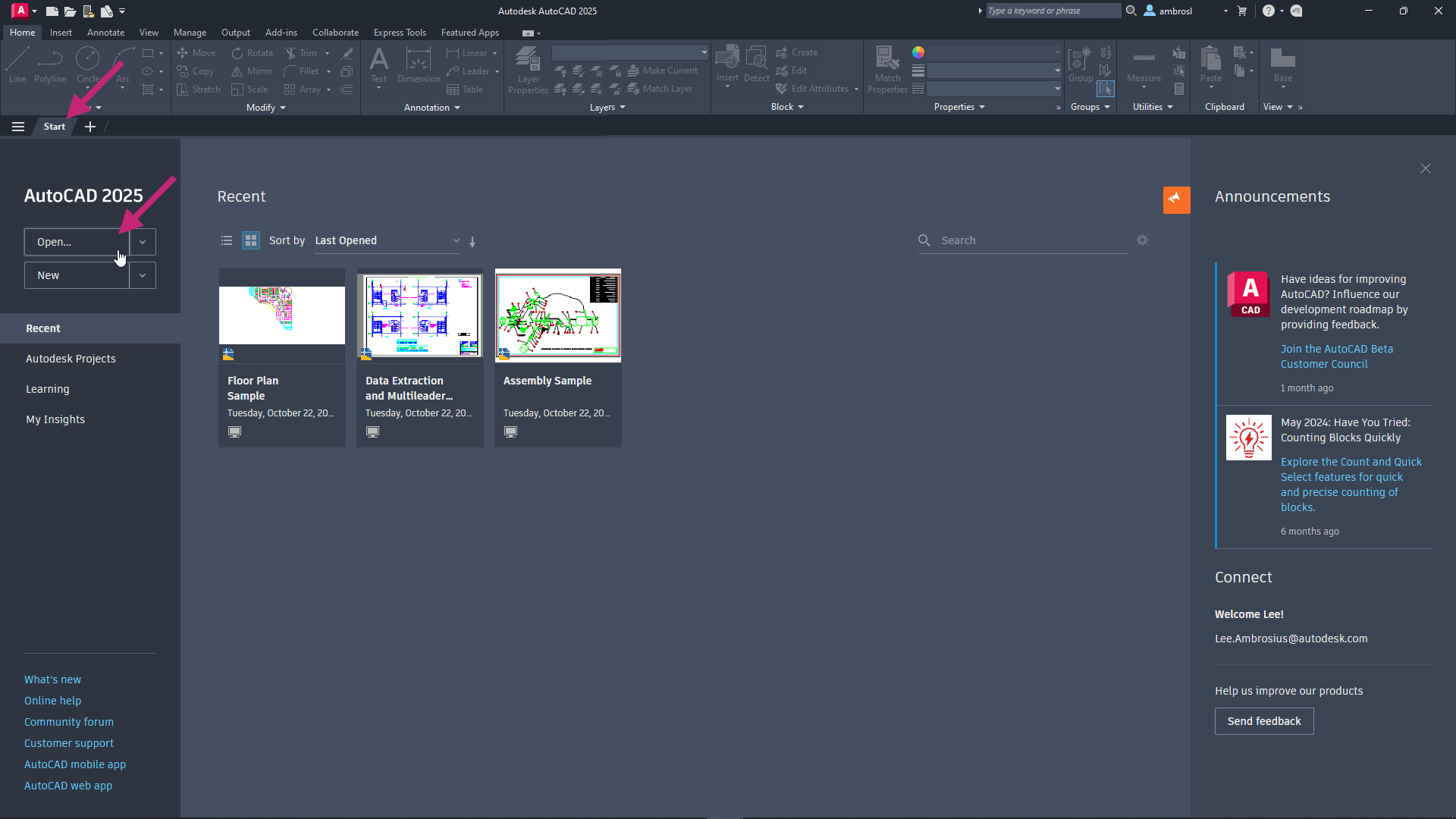Expand the Open button dropdown arrow
1456x819 pixels.
point(143,242)
